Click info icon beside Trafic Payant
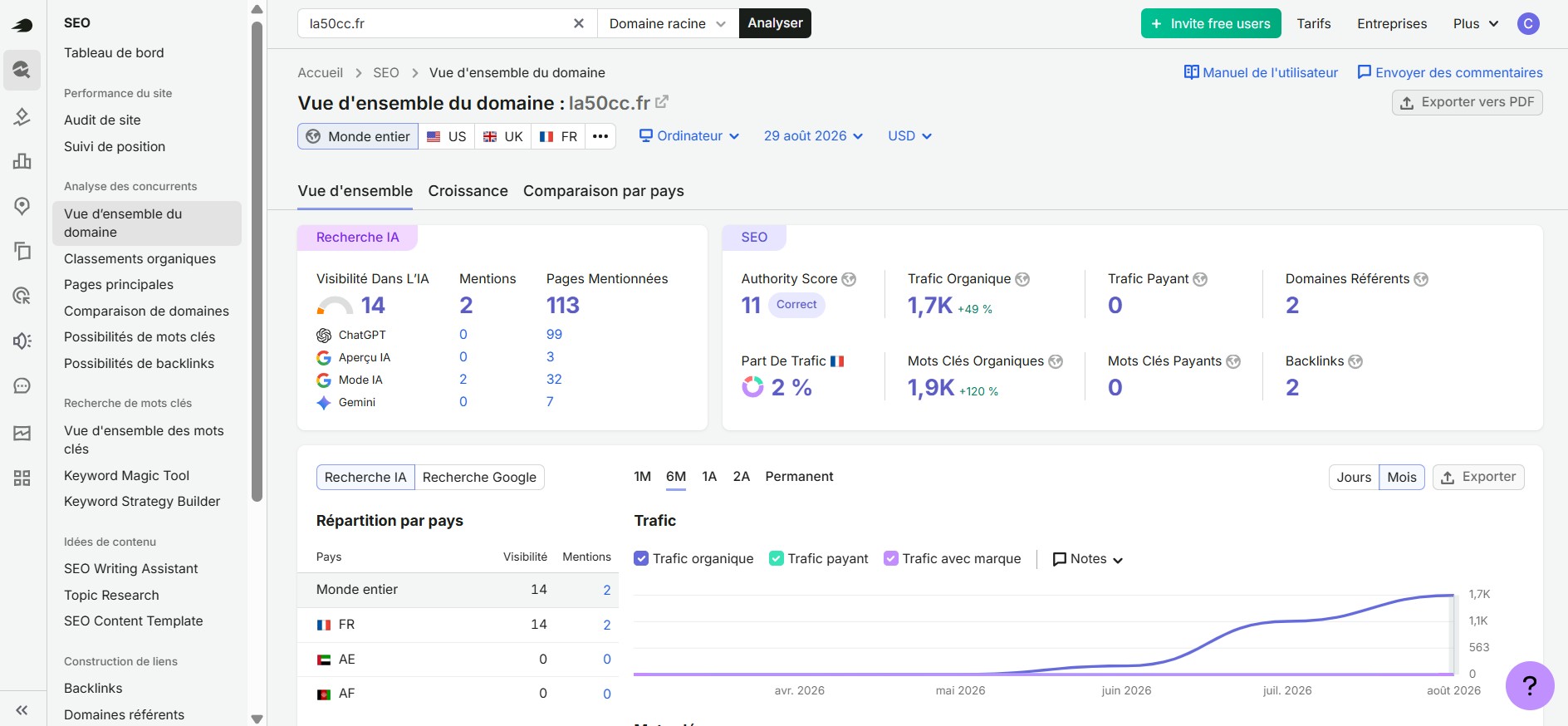This screenshot has width=1568, height=726. click(x=1200, y=279)
